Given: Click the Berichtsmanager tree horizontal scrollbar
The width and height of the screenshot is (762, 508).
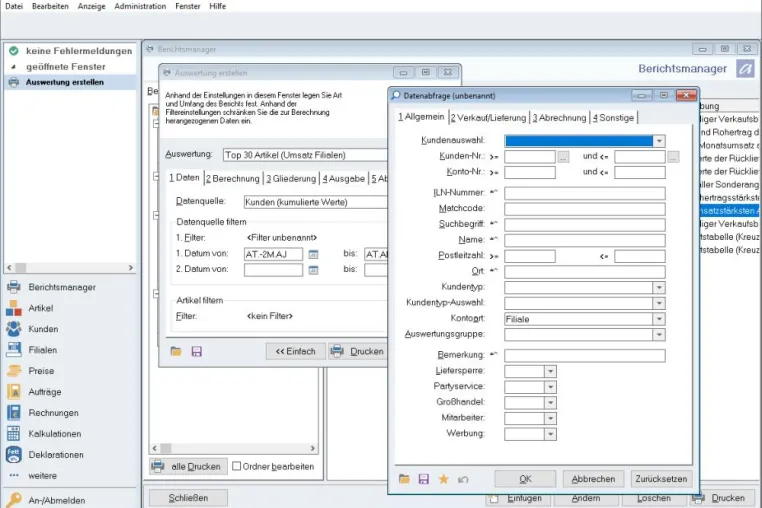Looking at the screenshot, I should (234, 448).
